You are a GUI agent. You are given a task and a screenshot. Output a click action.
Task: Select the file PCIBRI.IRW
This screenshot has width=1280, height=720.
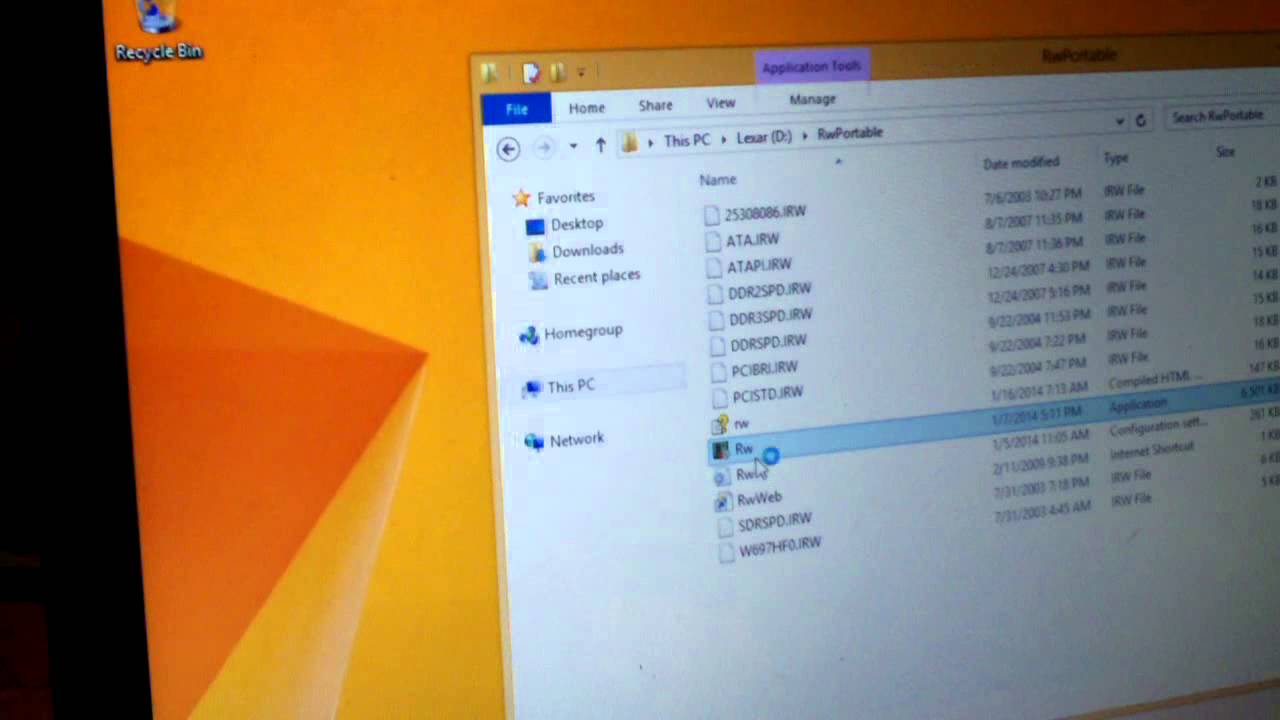point(764,369)
